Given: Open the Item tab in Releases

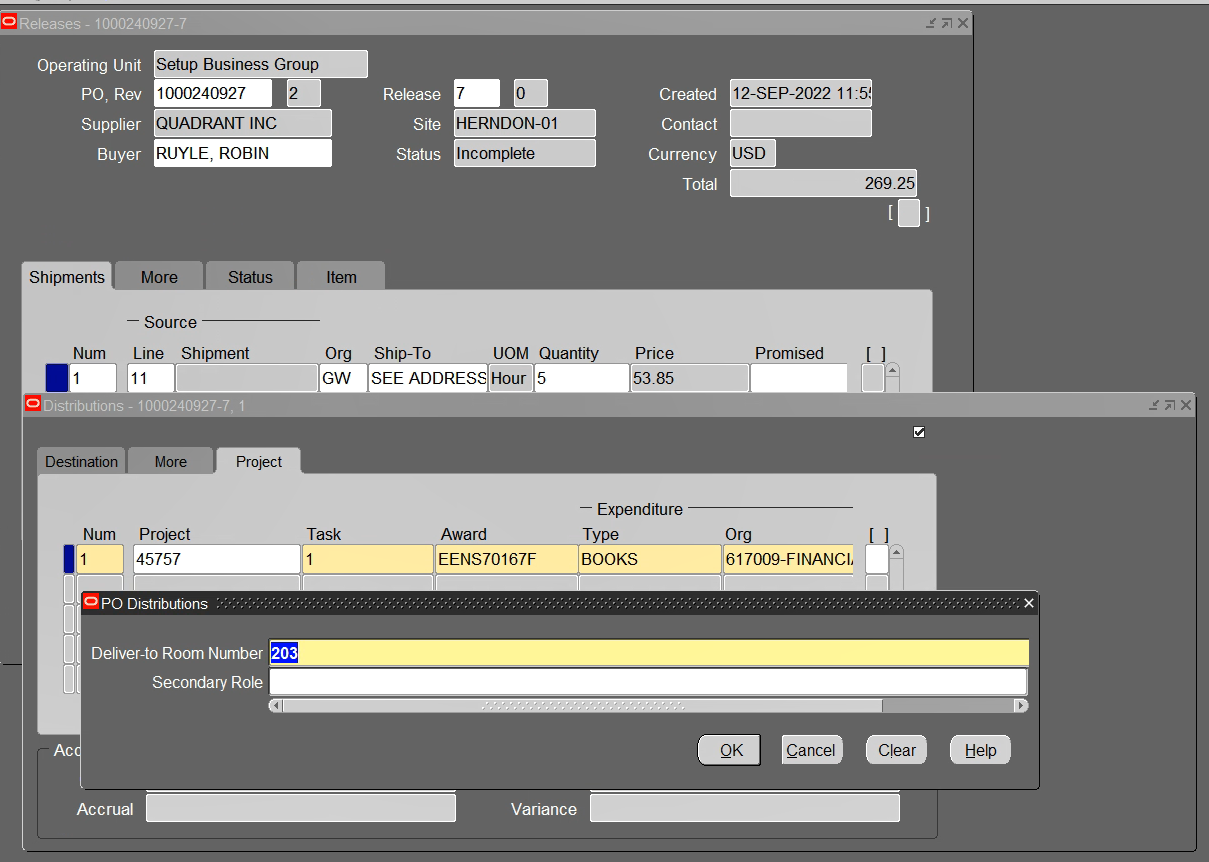Looking at the screenshot, I should (x=341, y=277).
